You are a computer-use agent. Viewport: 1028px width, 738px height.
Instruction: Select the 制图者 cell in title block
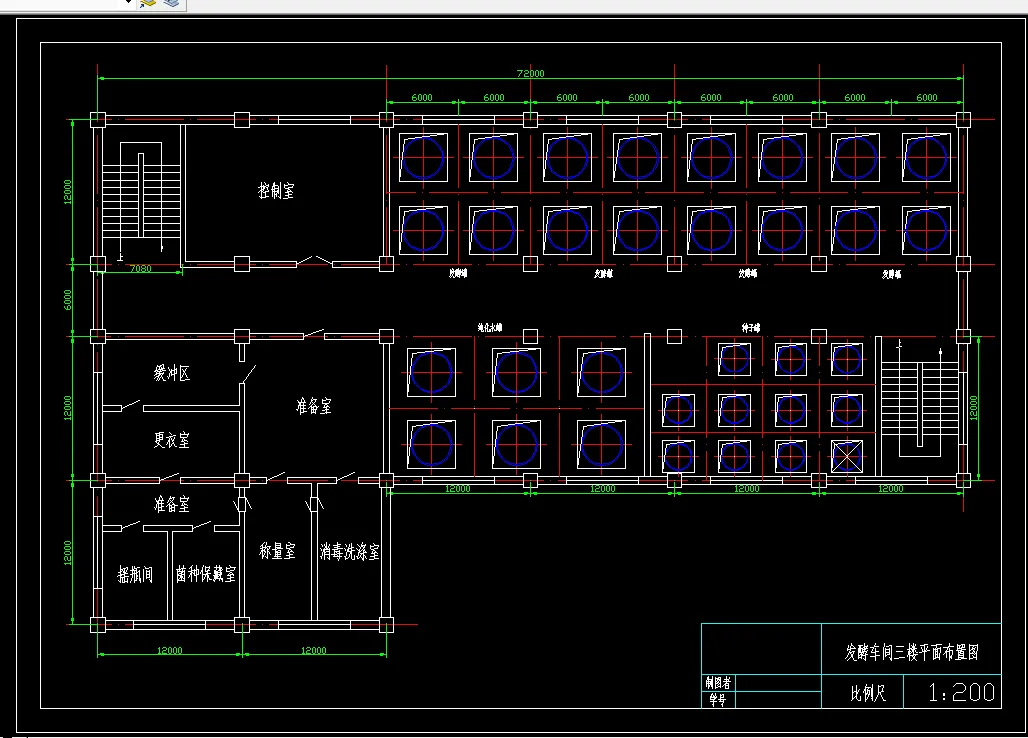click(x=718, y=682)
